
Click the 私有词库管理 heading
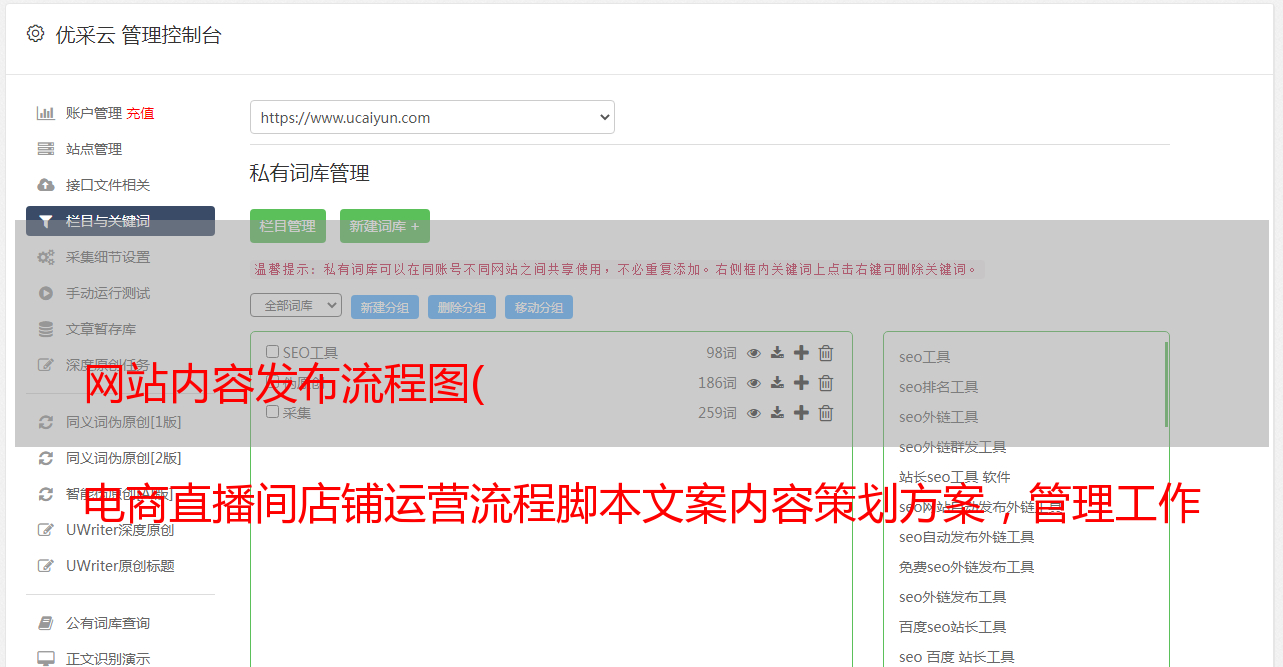point(310,173)
